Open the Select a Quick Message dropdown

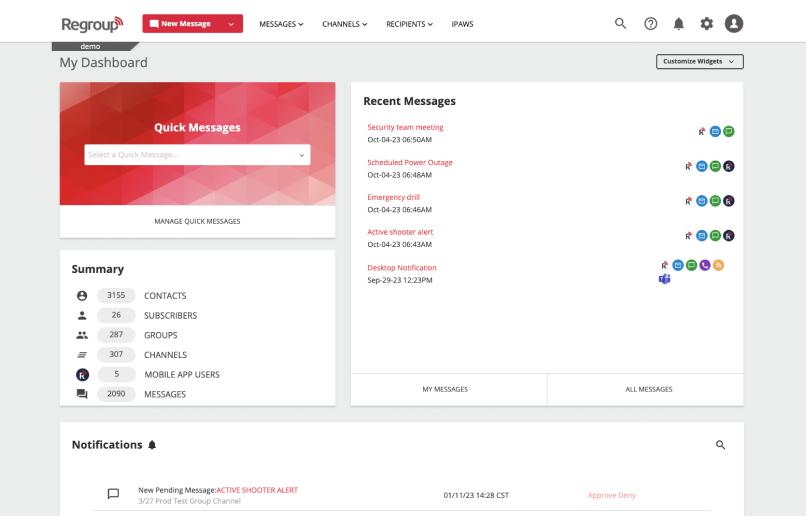pos(197,155)
